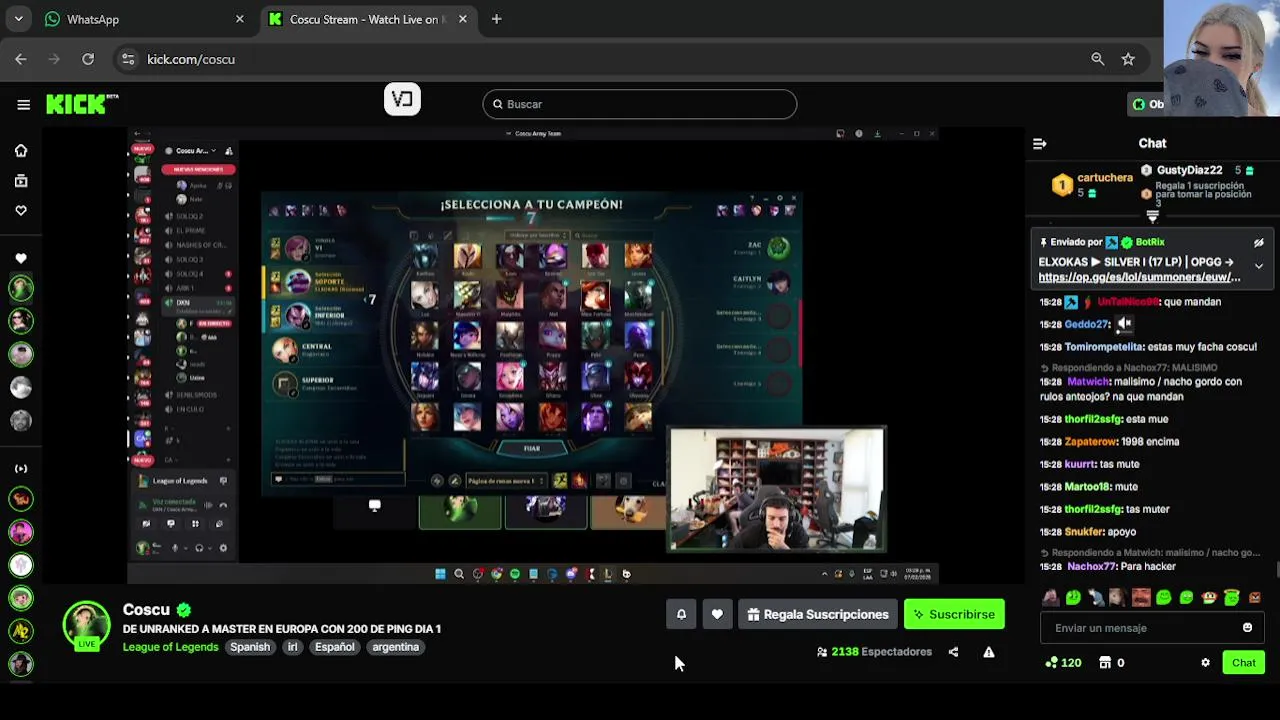Open Coscu's channel avatar
Image resolution: width=1280 pixels, height=720 pixels.
tap(87, 626)
